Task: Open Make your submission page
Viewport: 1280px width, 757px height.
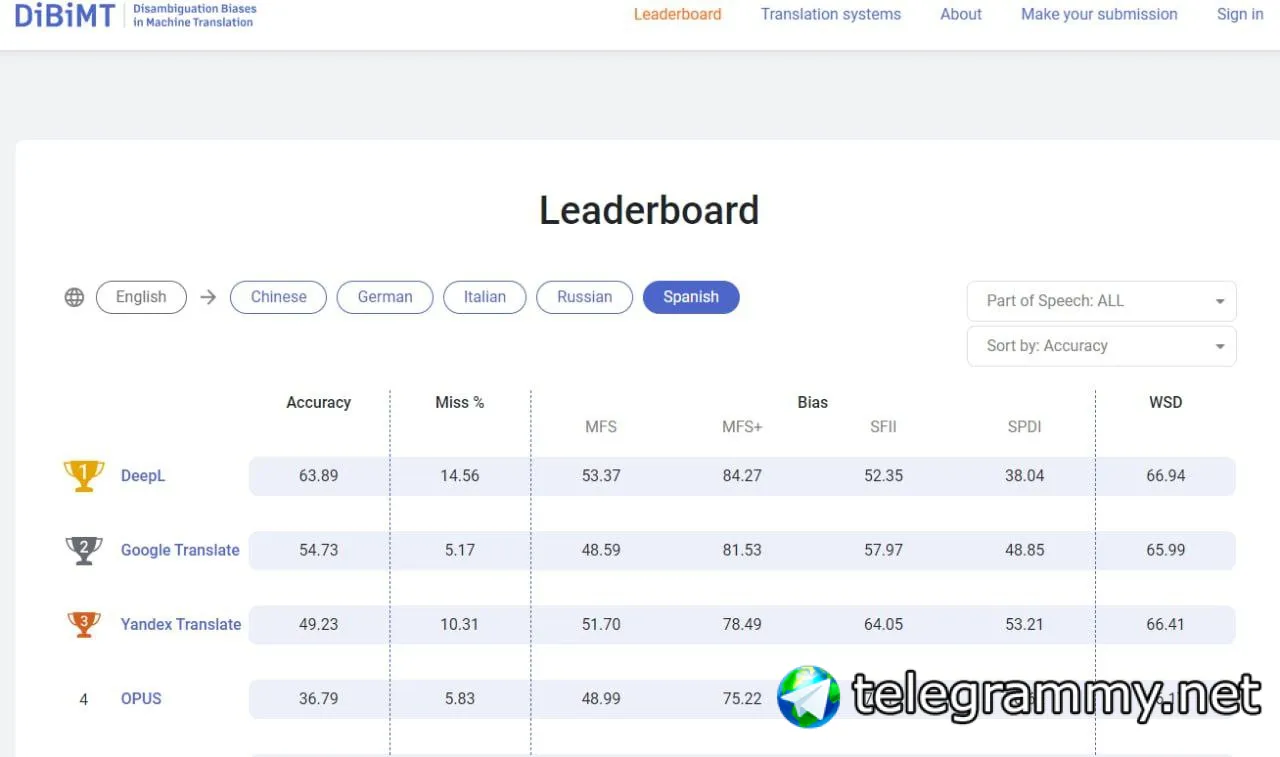Action: [1099, 14]
